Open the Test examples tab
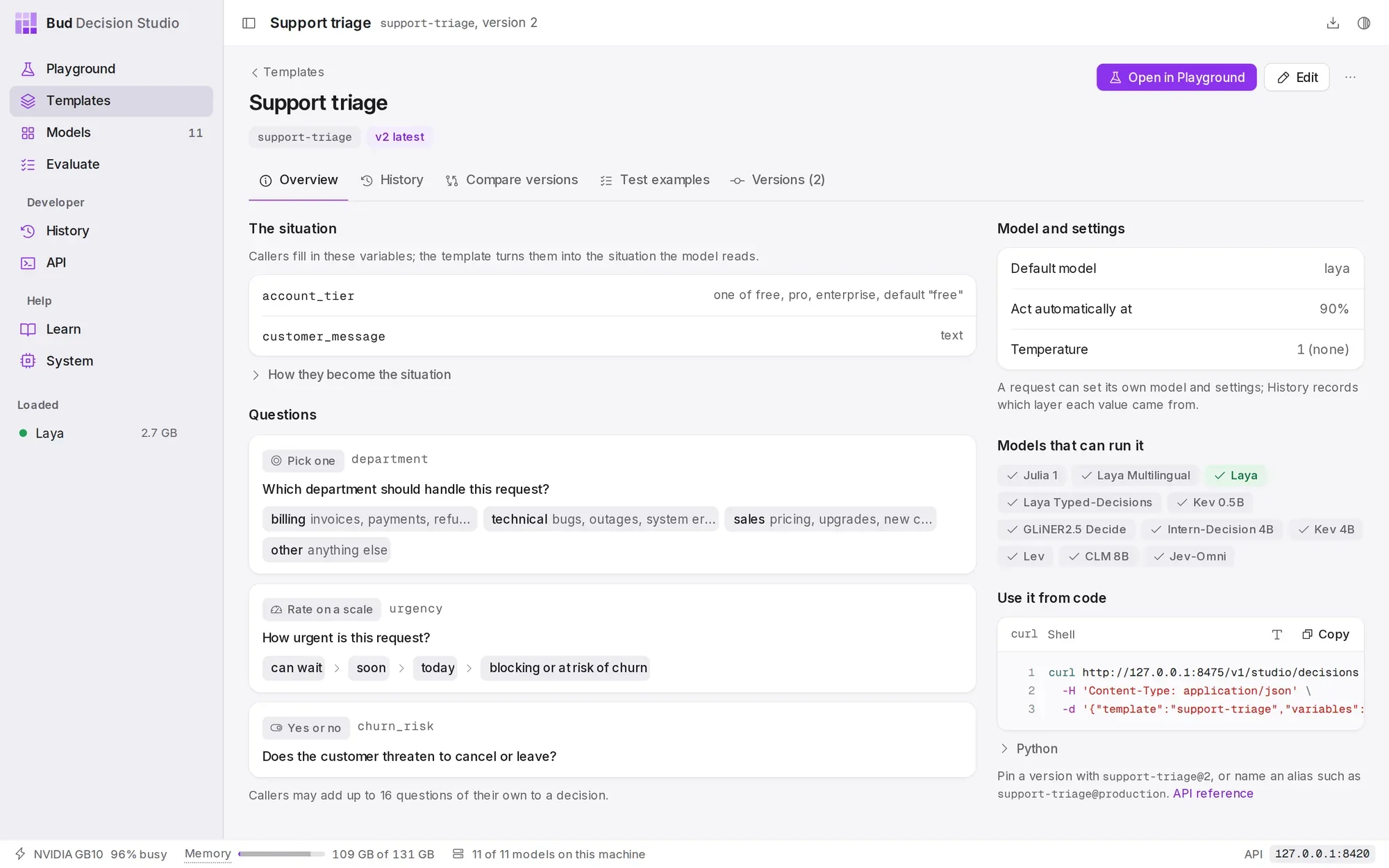Screen dimensions: 1389x868 655,181
